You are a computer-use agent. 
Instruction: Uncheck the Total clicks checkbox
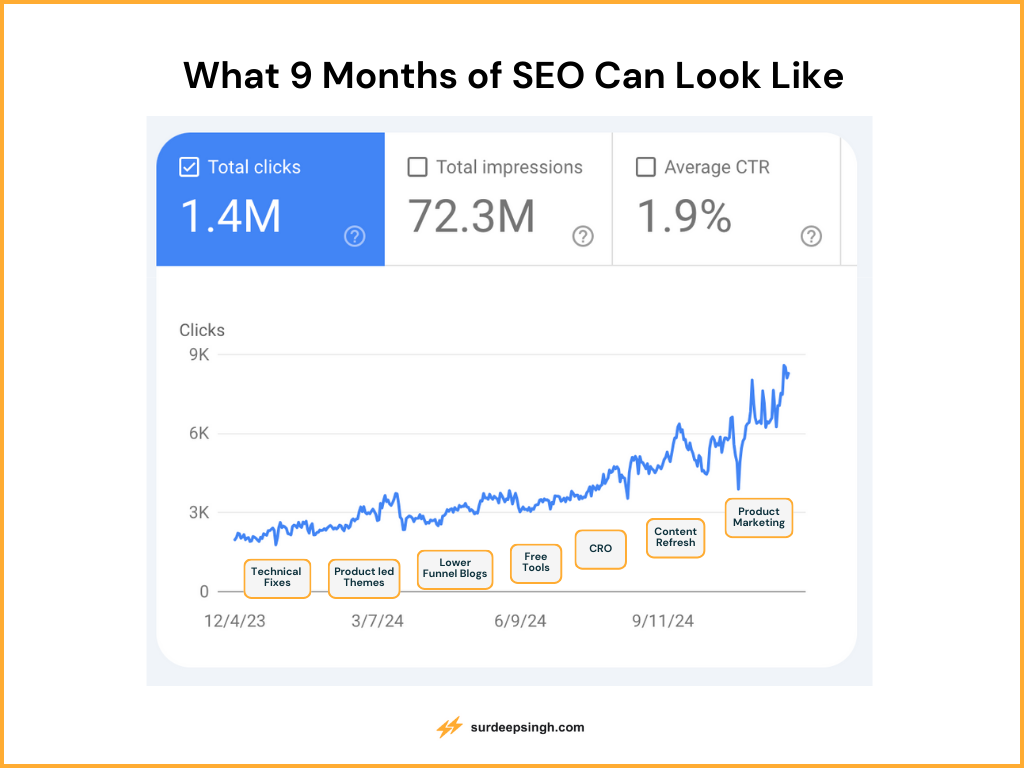(189, 167)
